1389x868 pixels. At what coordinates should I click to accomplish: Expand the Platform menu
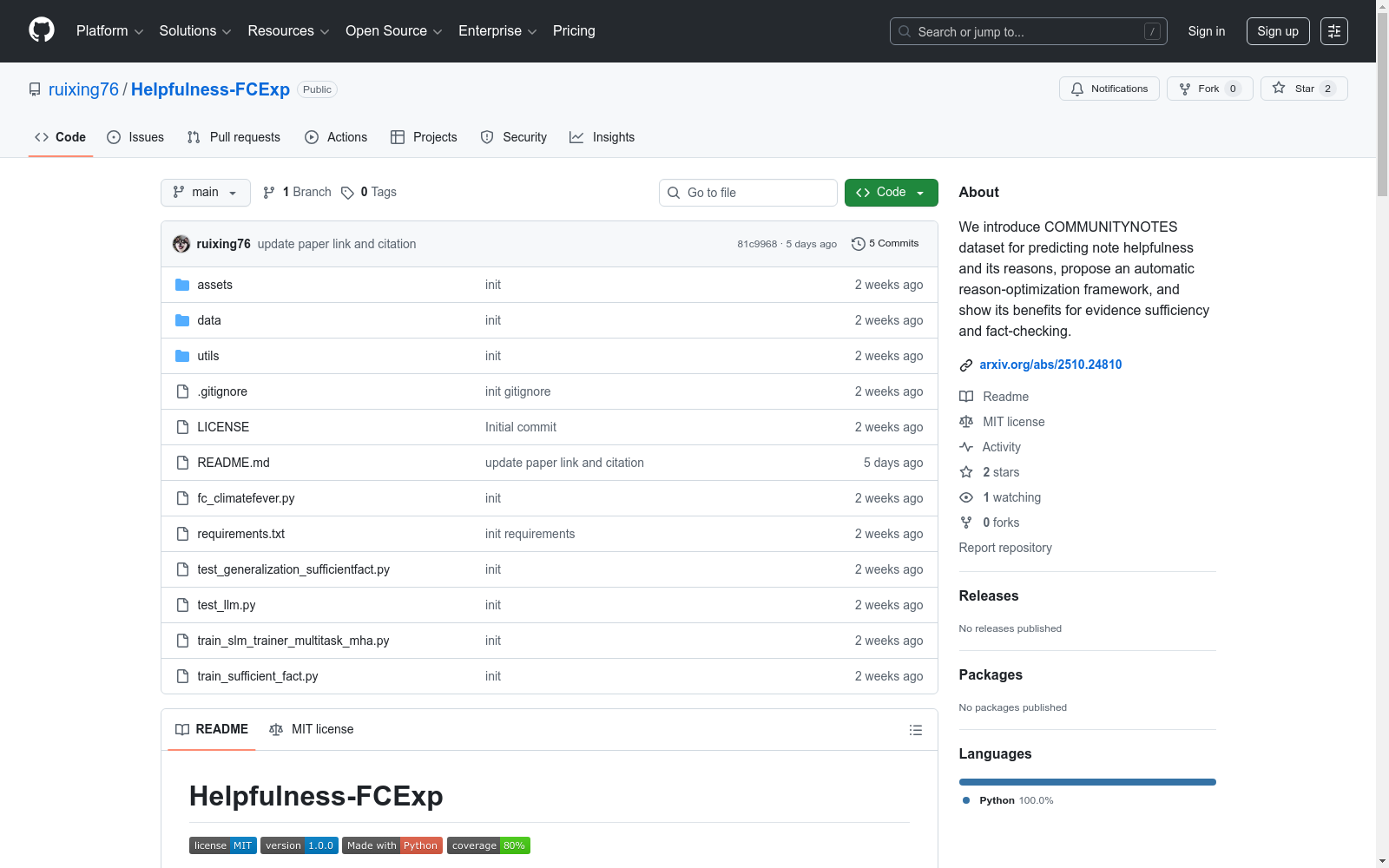pyautogui.click(x=110, y=31)
